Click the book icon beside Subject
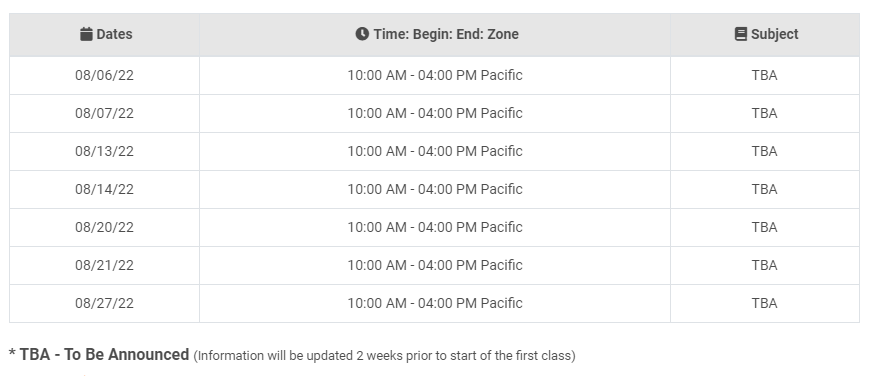Image resolution: width=873 pixels, height=376 pixels. 740,34
